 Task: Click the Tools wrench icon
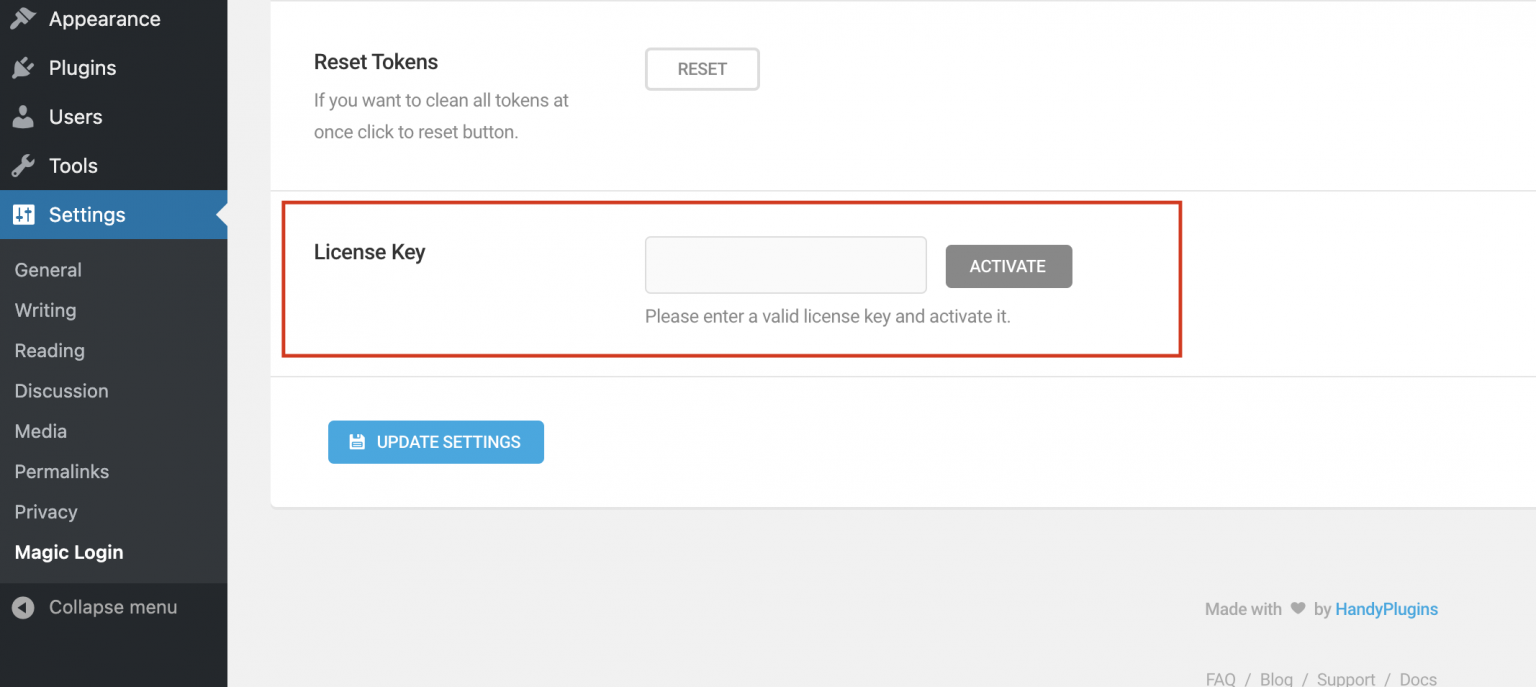click(23, 165)
